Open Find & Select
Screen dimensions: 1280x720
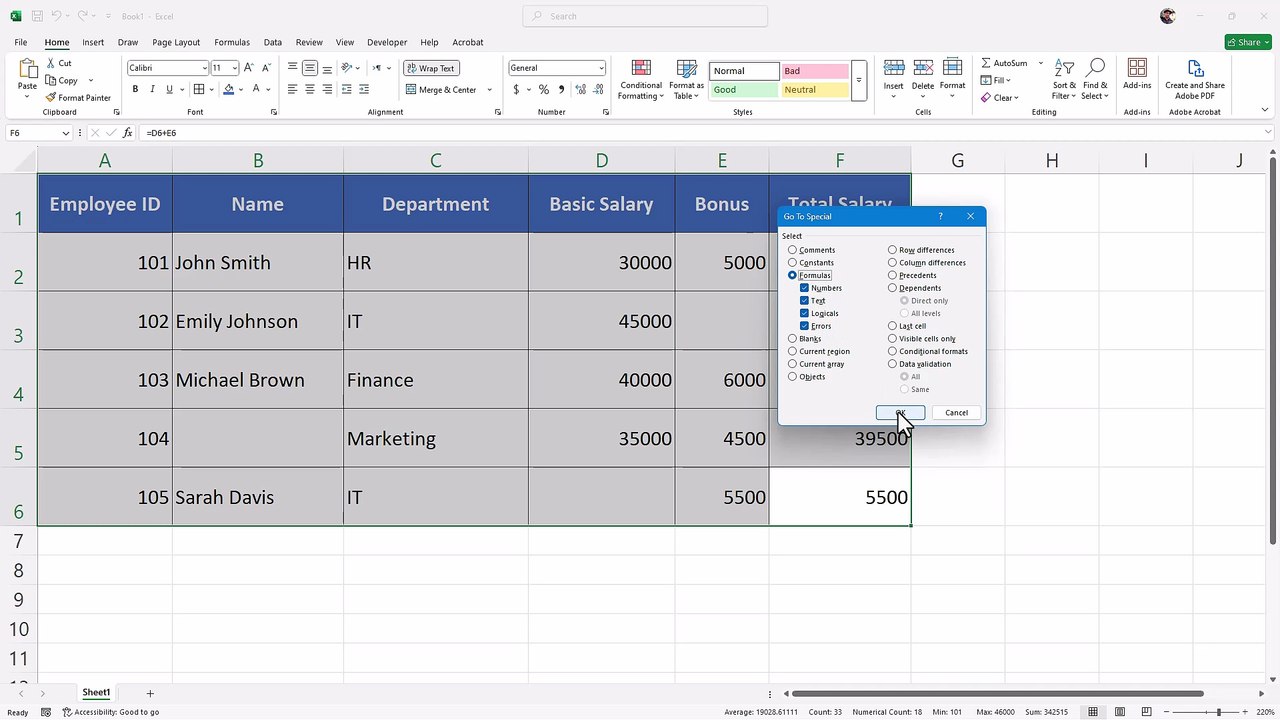tap(1096, 79)
